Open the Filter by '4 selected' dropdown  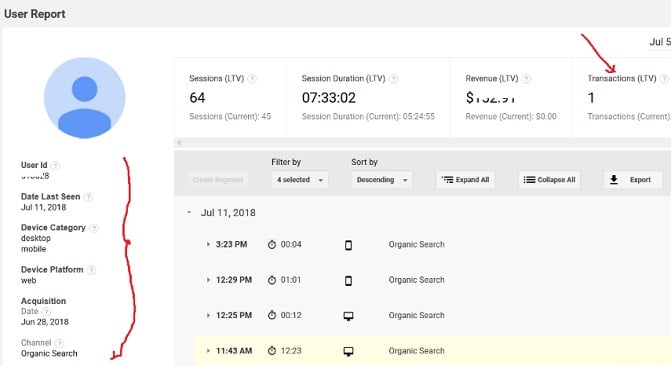300,180
